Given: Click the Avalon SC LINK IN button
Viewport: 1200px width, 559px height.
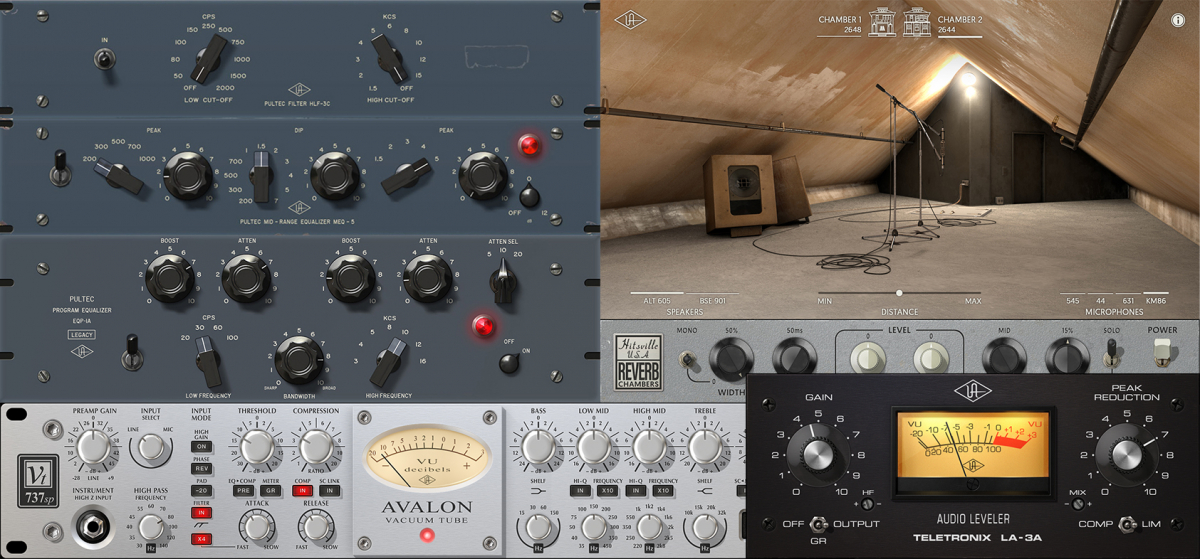Looking at the screenshot, I should (329, 491).
